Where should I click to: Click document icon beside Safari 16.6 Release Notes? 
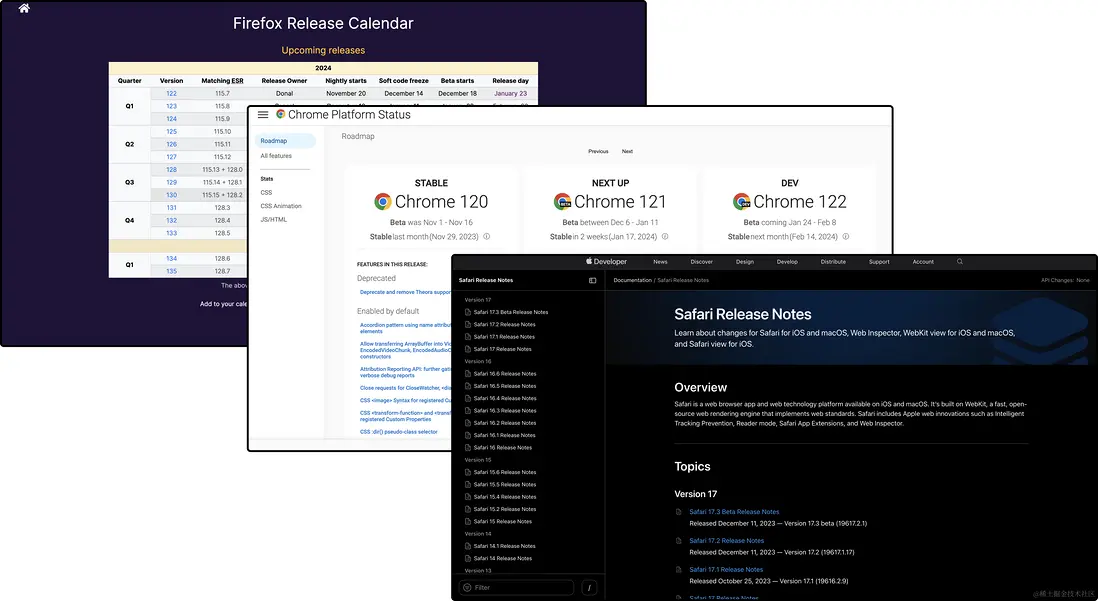[468, 373]
